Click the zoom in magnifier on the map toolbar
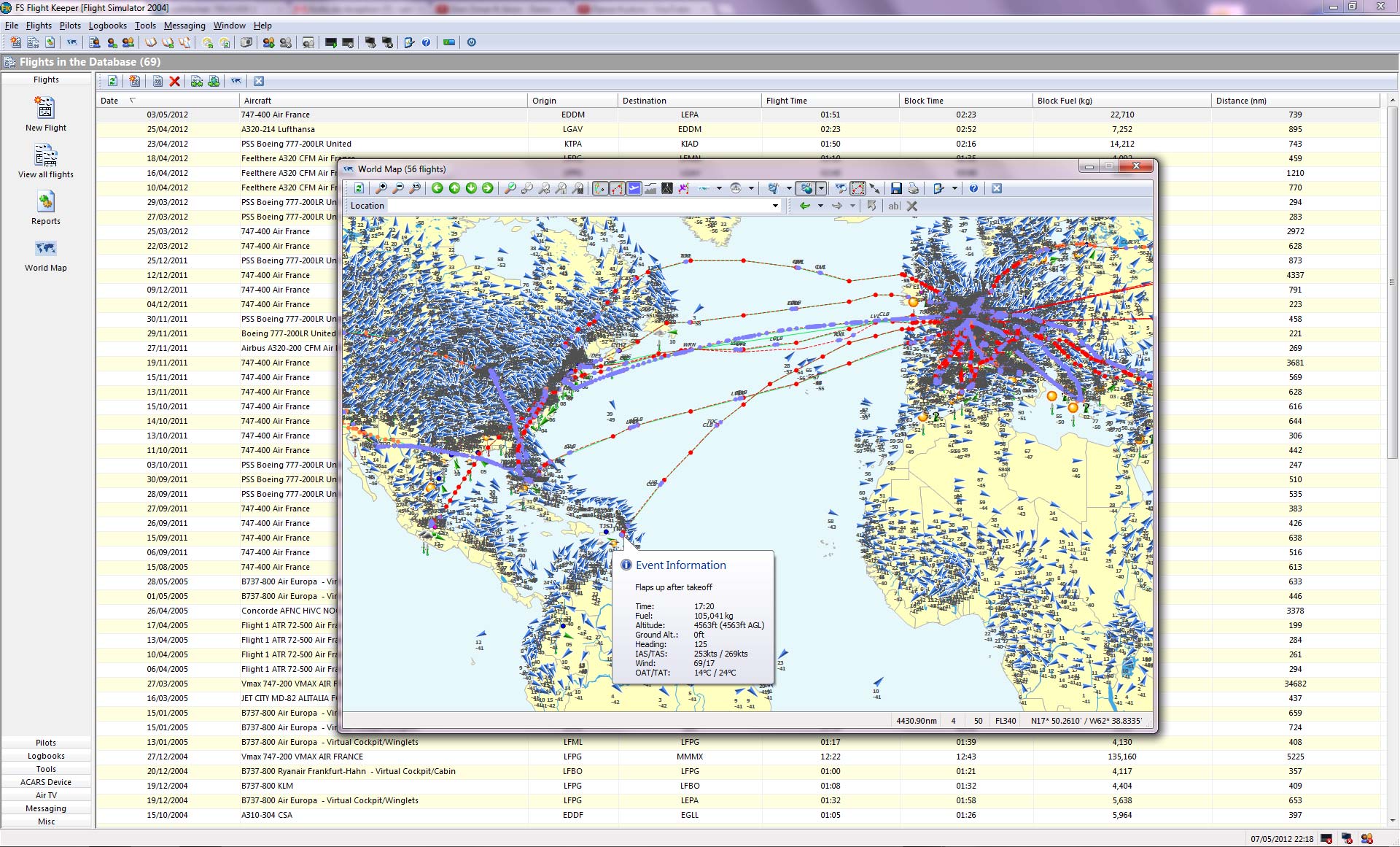 point(381,188)
